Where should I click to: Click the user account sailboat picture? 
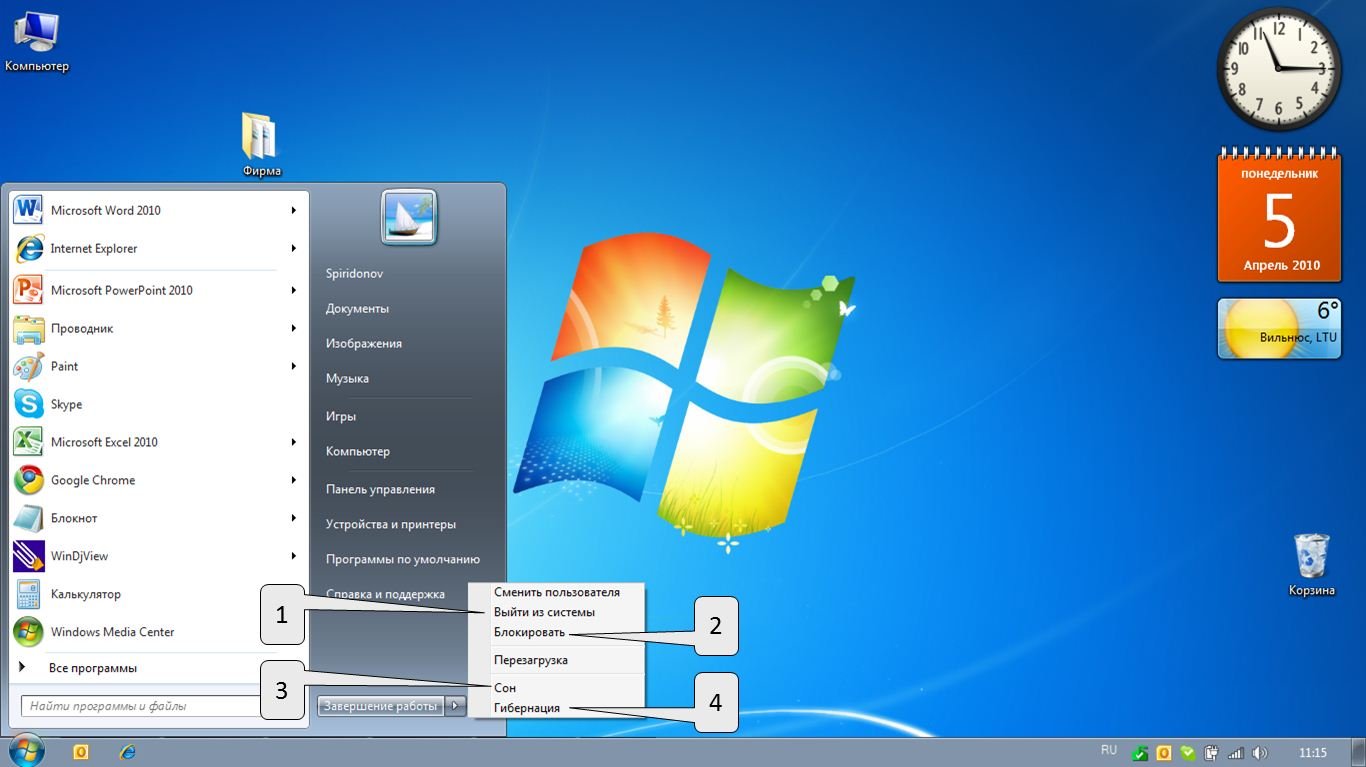click(x=409, y=217)
